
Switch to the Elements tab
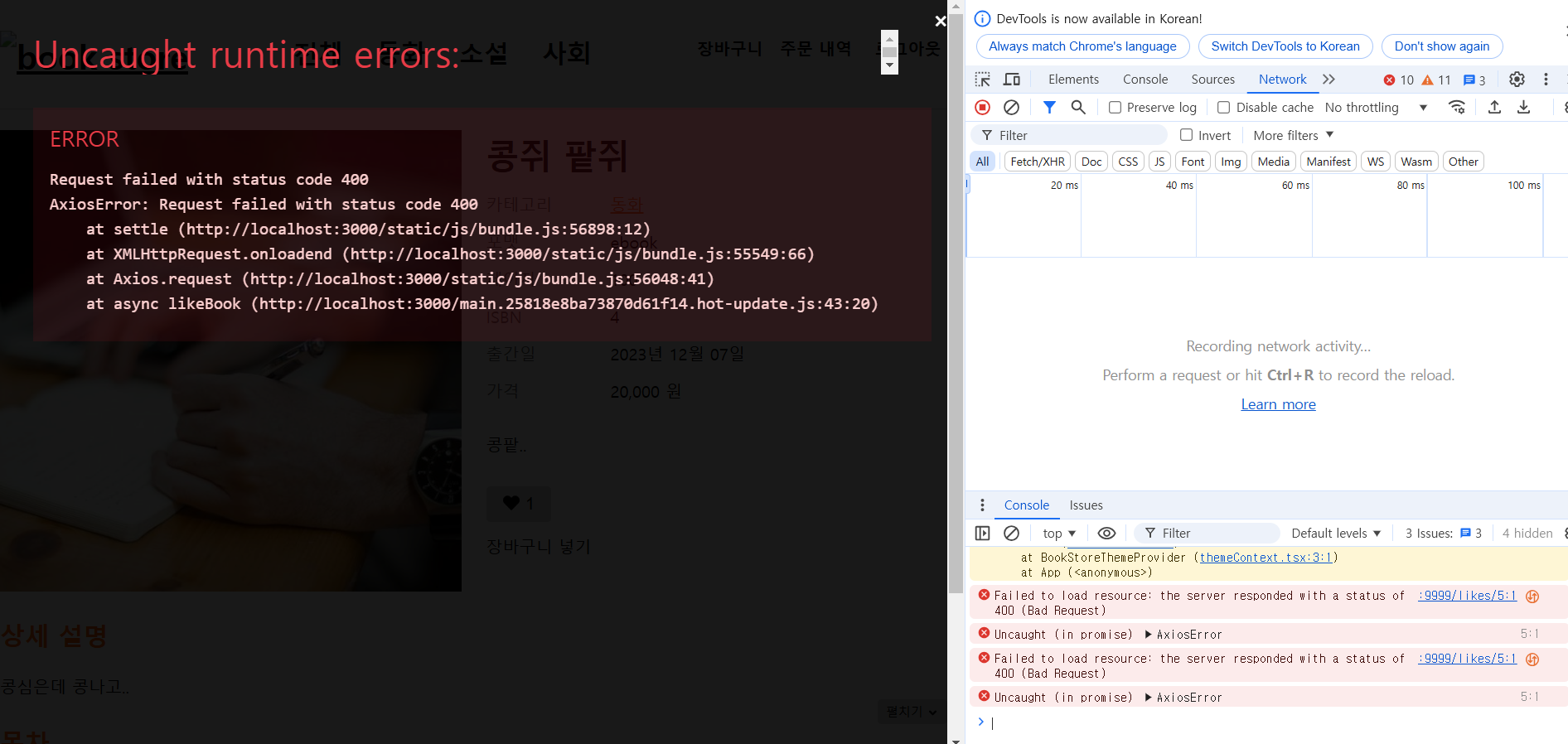[x=1073, y=80]
